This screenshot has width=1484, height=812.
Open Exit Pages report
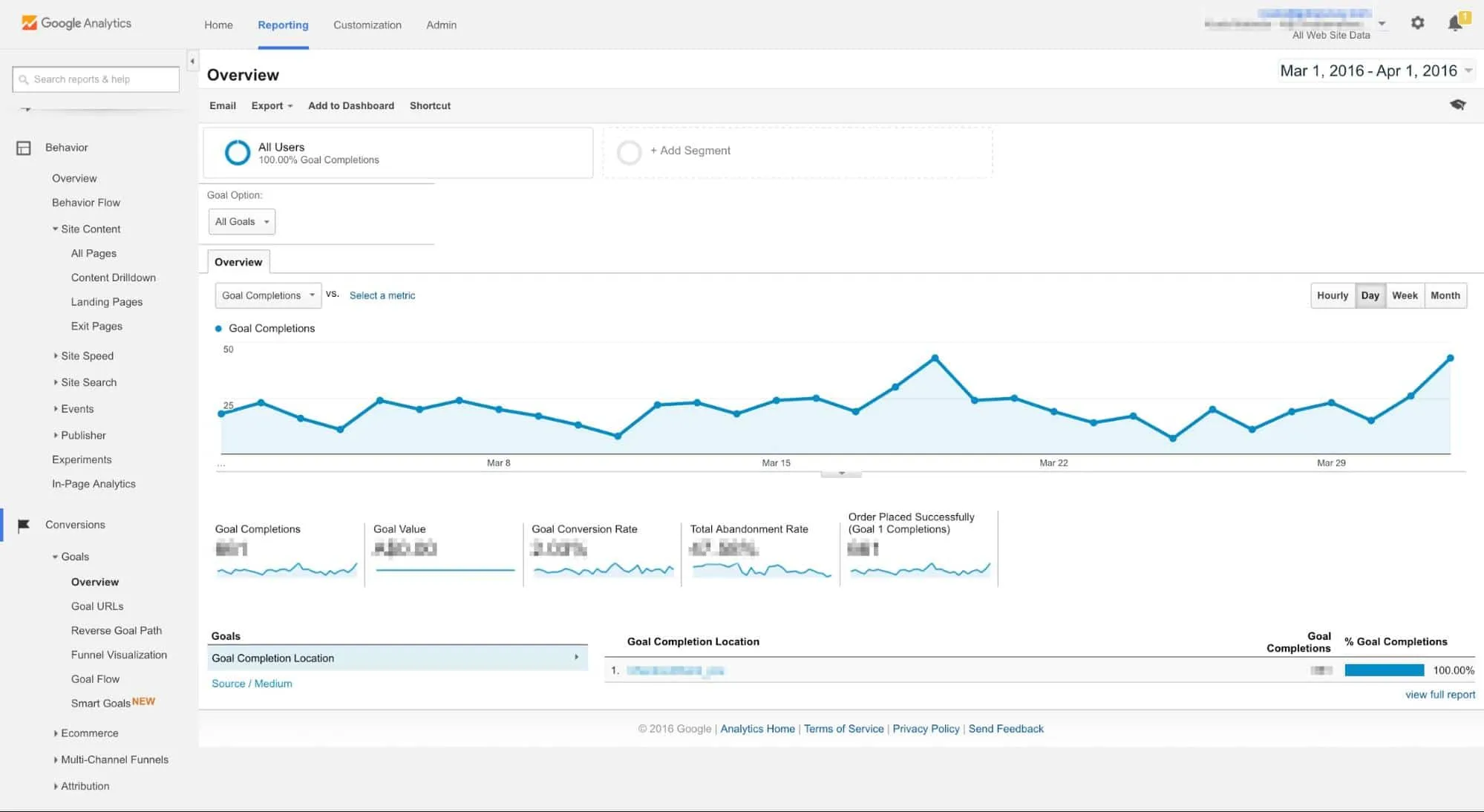(97, 326)
